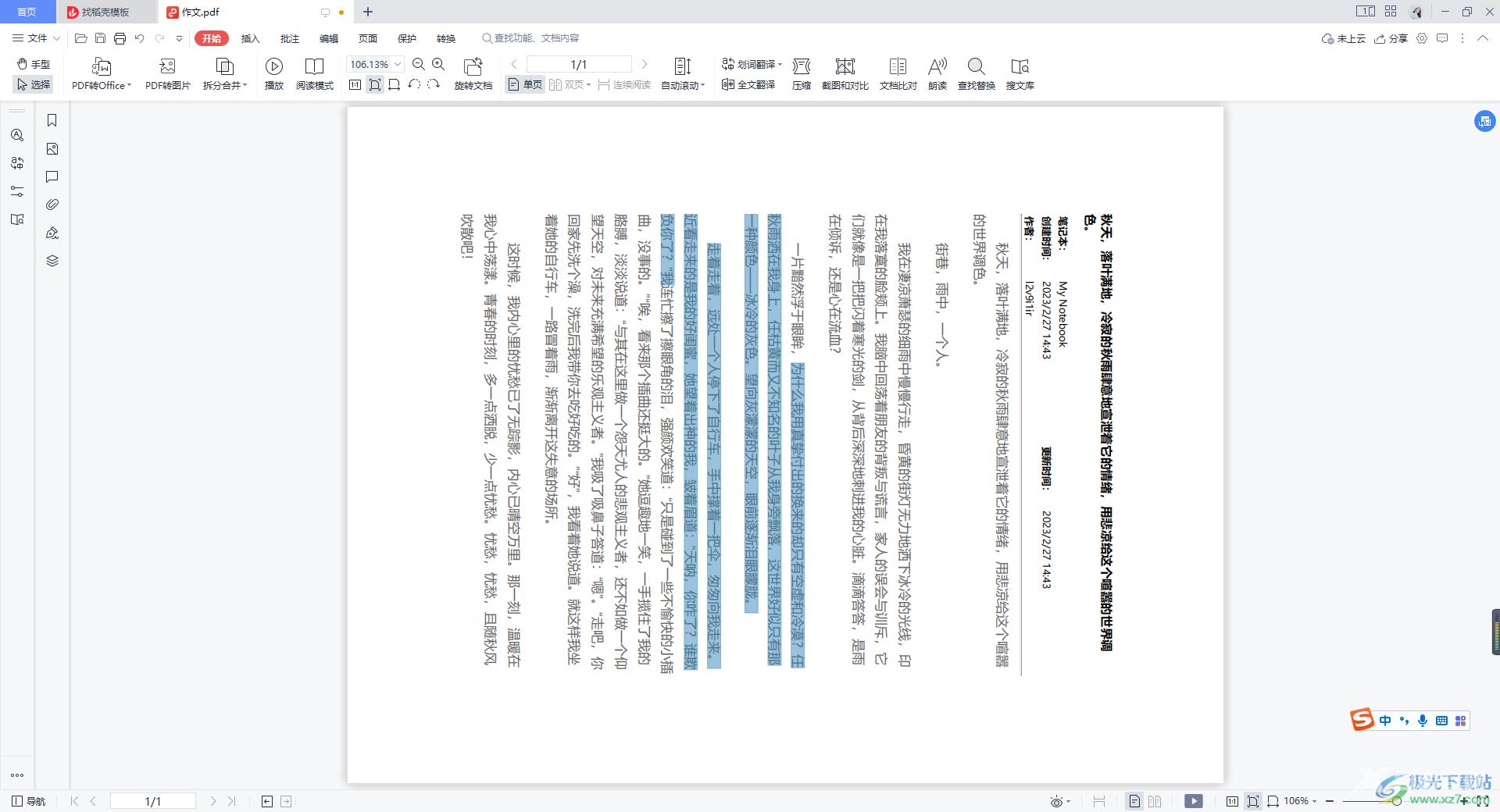Open the 拆分合并 split-merge tool
Screen dimensions: 1500x812
click(224, 66)
